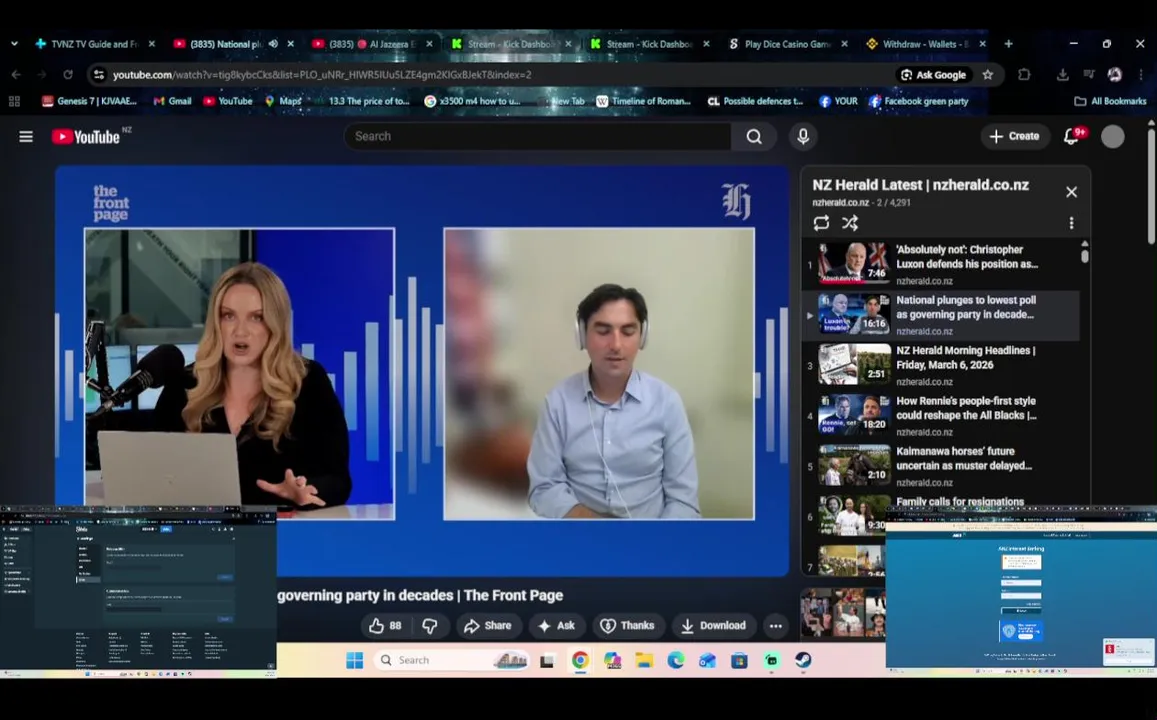Toggle shuffle playlist icon
1157x720 pixels.
[850, 223]
